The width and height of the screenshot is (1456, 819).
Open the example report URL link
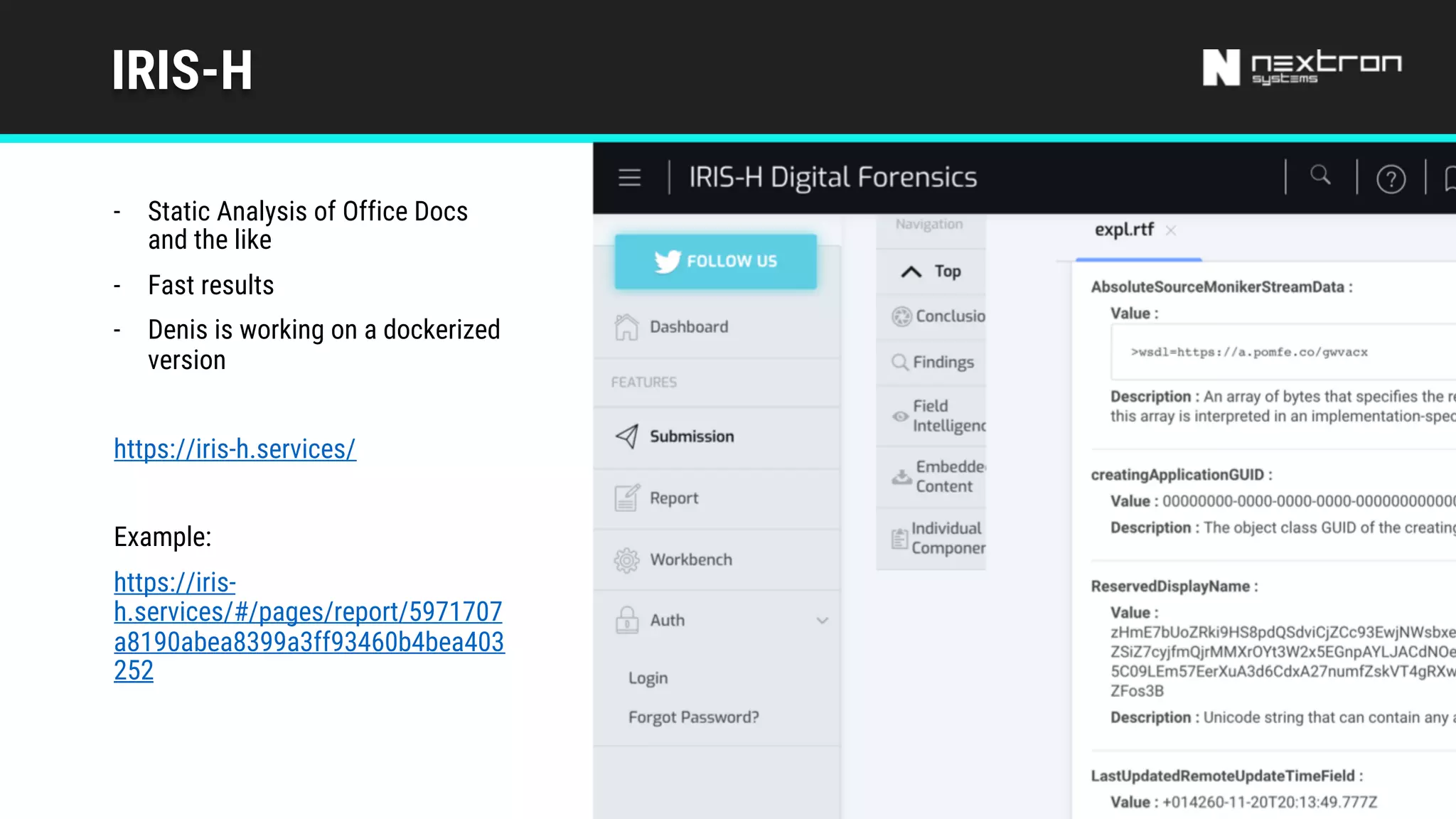point(309,626)
